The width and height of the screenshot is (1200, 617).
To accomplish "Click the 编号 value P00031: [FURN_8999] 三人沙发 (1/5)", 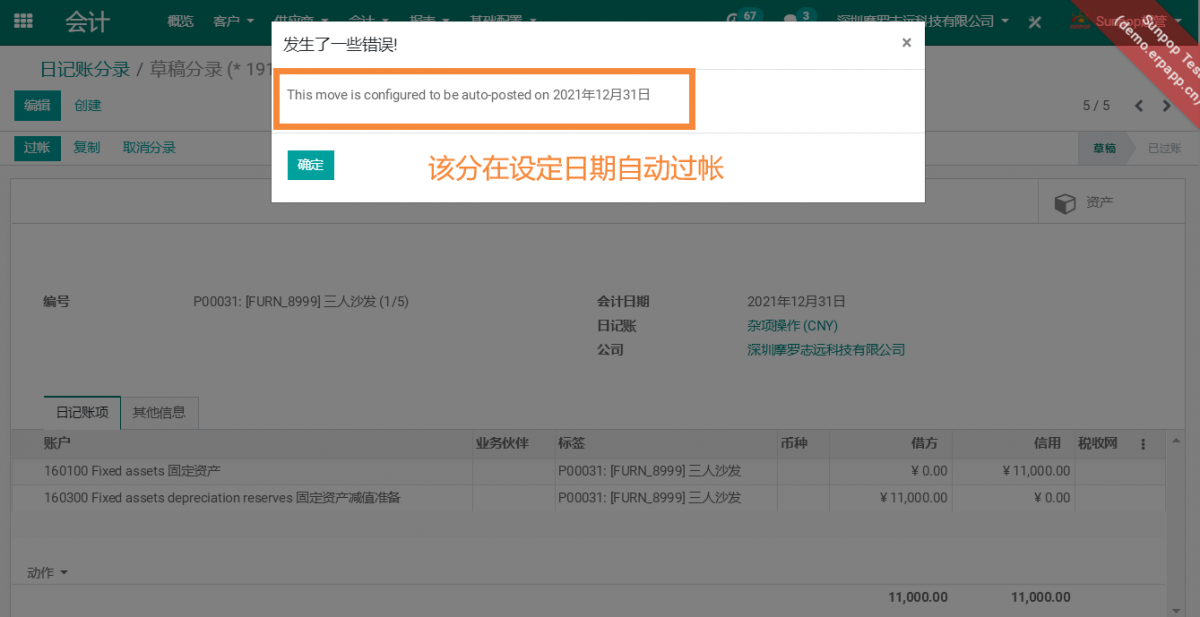I will [x=301, y=301].
